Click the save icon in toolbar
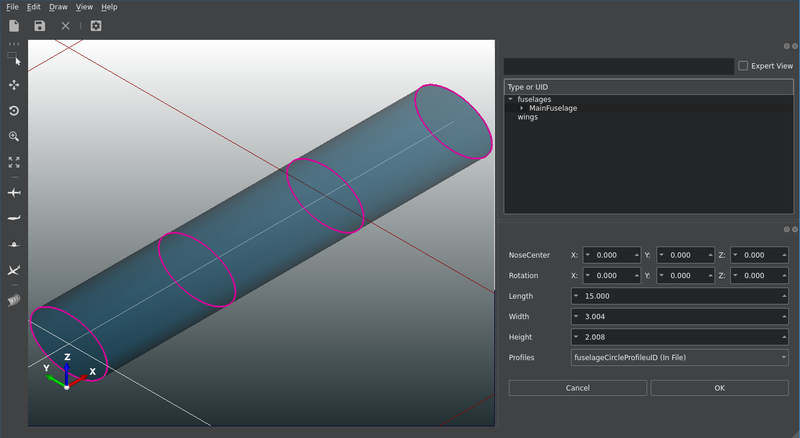 coord(39,26)
